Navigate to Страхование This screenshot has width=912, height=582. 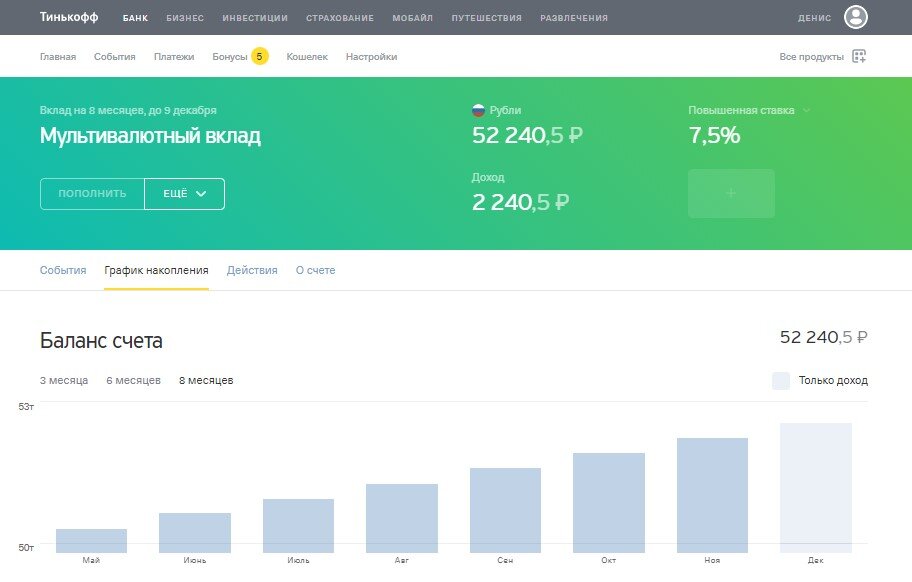(340, 18)
